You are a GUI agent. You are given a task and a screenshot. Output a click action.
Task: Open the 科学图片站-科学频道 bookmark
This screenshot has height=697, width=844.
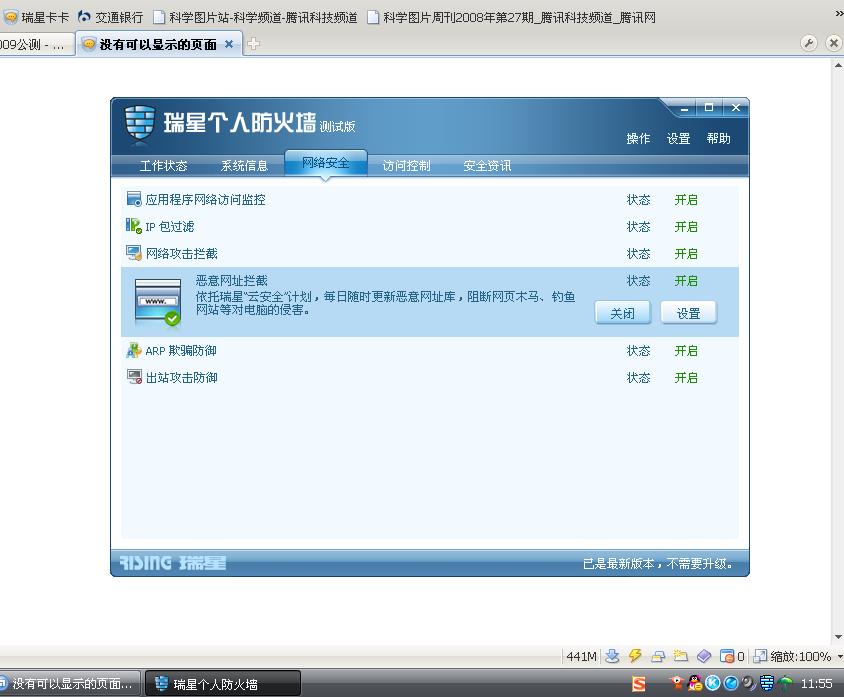tap(256, 17)
